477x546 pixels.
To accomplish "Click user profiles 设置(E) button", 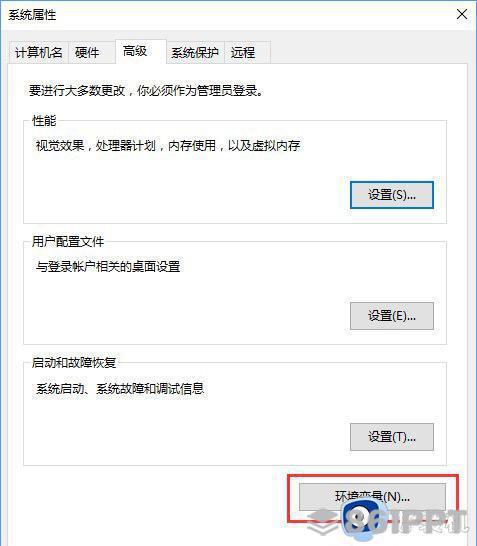I will (392, 316).
